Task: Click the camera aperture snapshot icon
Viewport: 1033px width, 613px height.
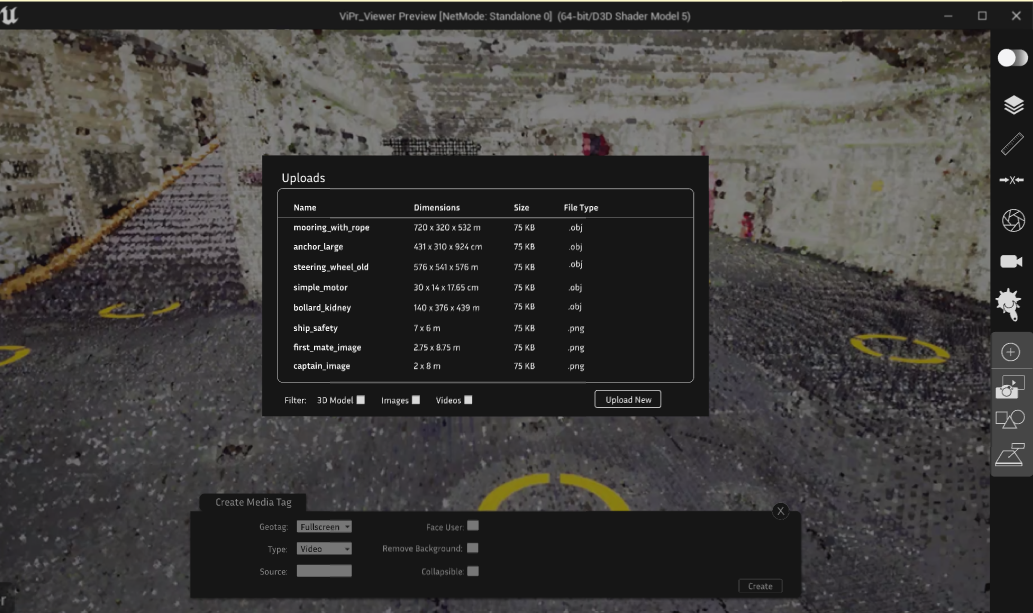Action: pos(1013,220)
